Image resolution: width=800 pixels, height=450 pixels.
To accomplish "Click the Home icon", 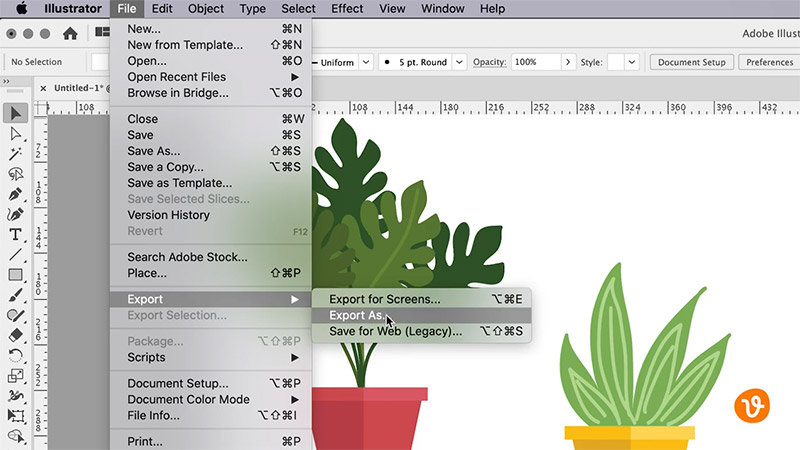I will [70, 34].
